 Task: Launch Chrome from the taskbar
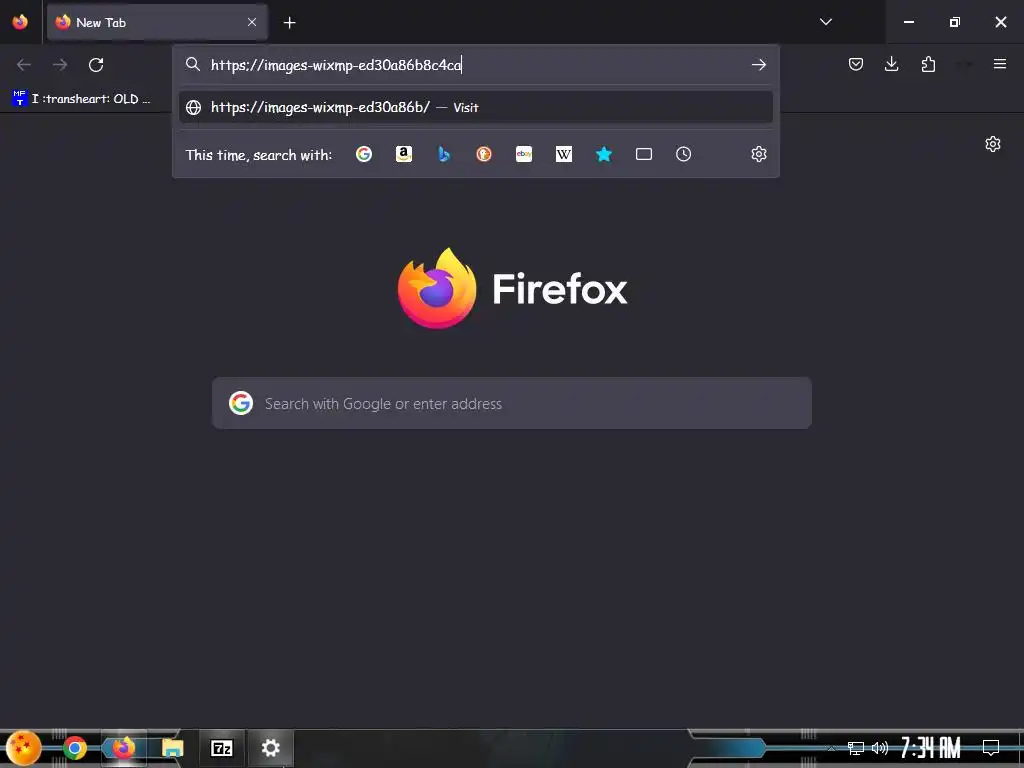(x=74, y=748)
